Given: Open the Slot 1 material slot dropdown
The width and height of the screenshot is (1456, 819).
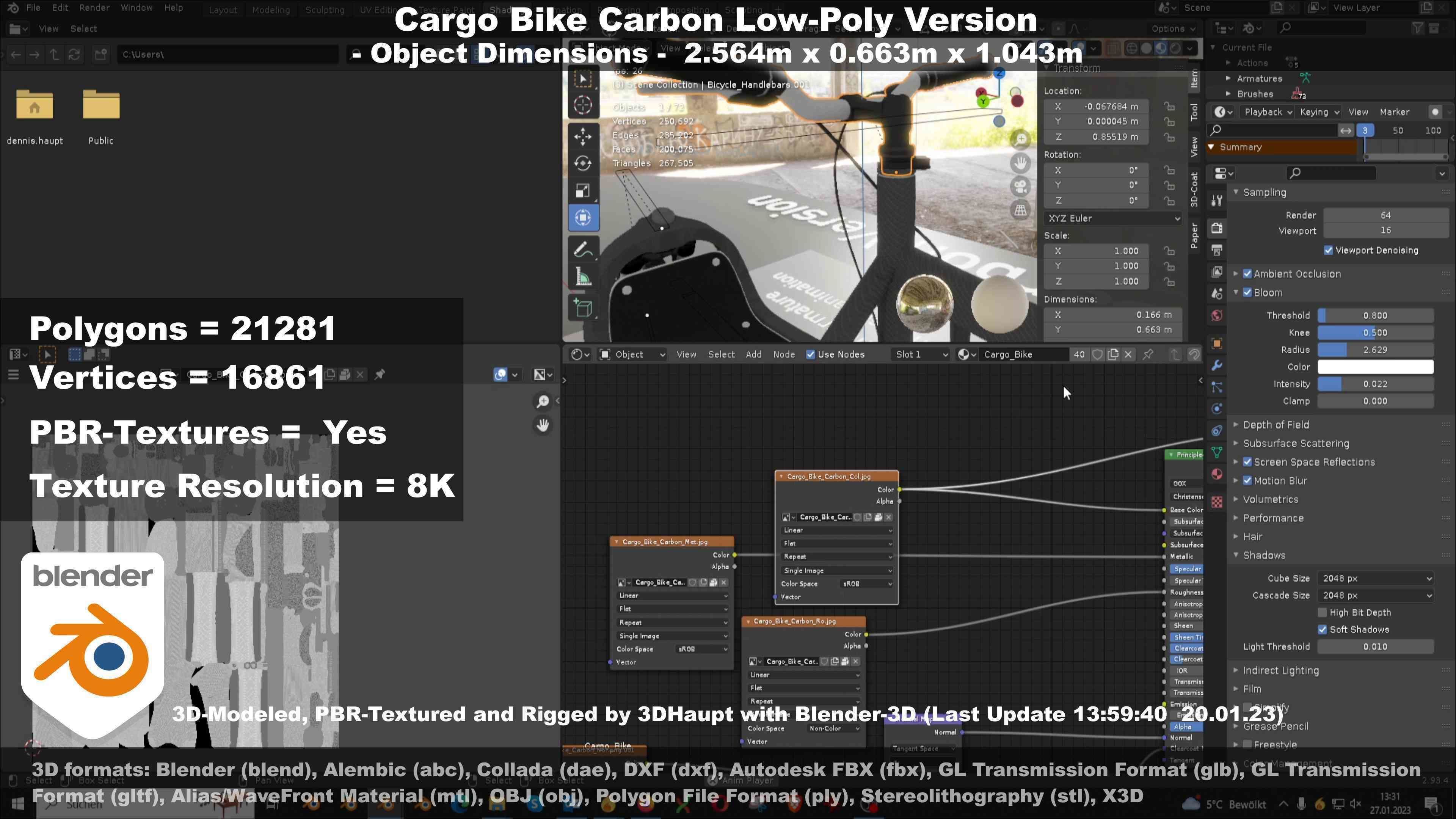Looking at the screenshot, I should click(x=921, y=355).
